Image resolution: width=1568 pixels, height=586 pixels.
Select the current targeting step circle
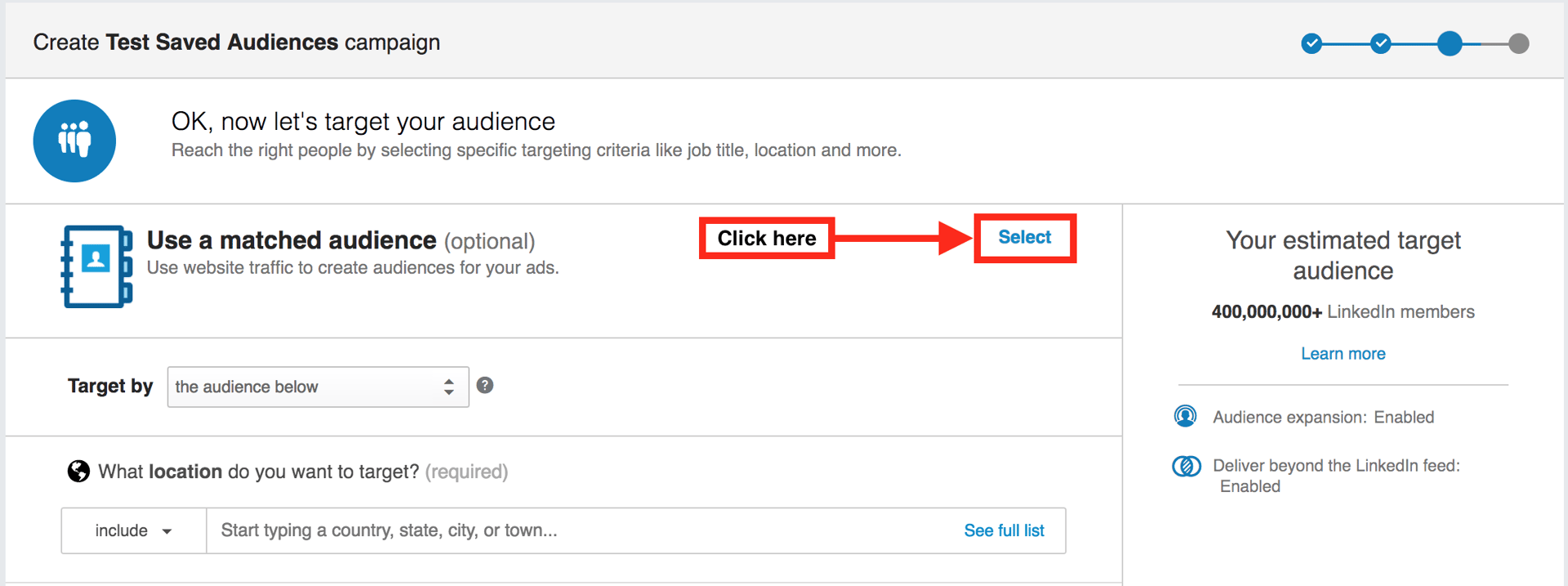tap(1450, 44)
